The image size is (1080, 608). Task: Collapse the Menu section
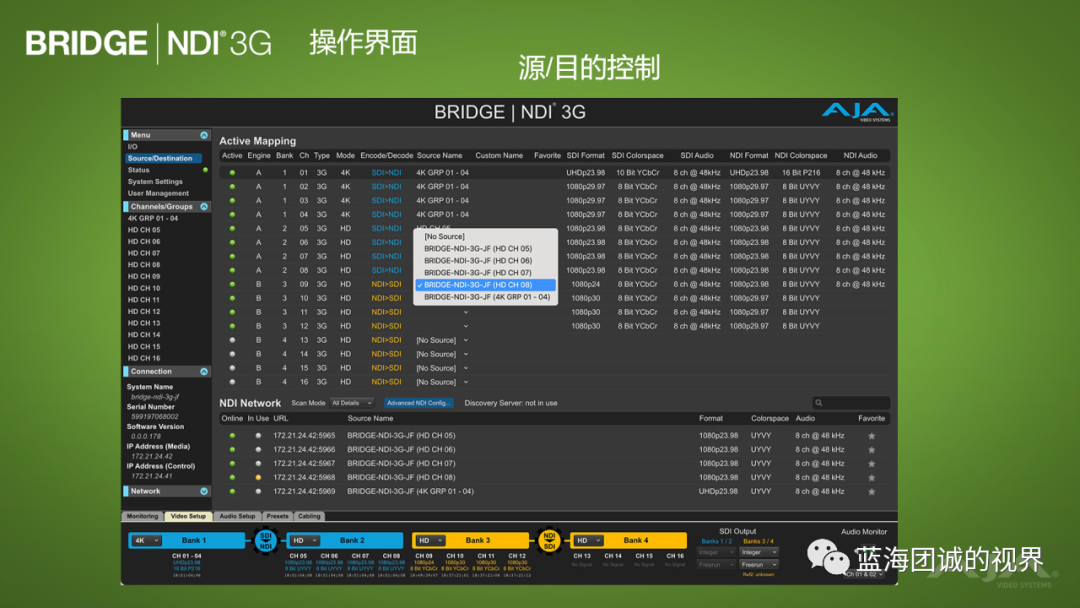point(204,135)
